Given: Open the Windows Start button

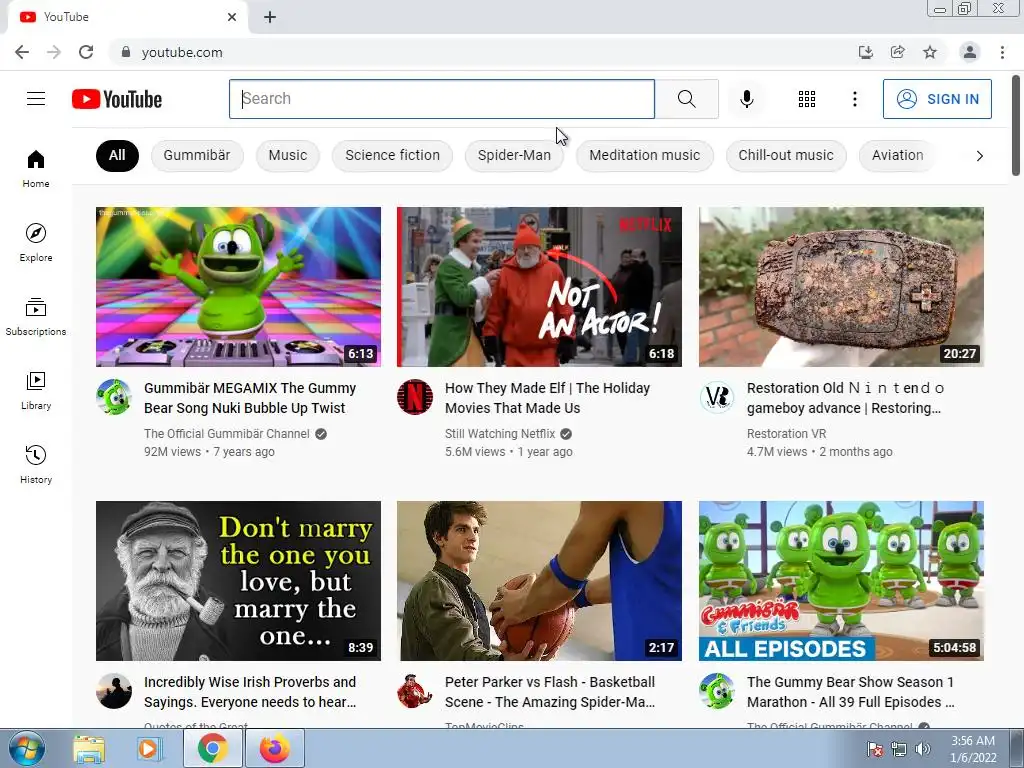Looking at the screenshot, I should tap(27, 748).
